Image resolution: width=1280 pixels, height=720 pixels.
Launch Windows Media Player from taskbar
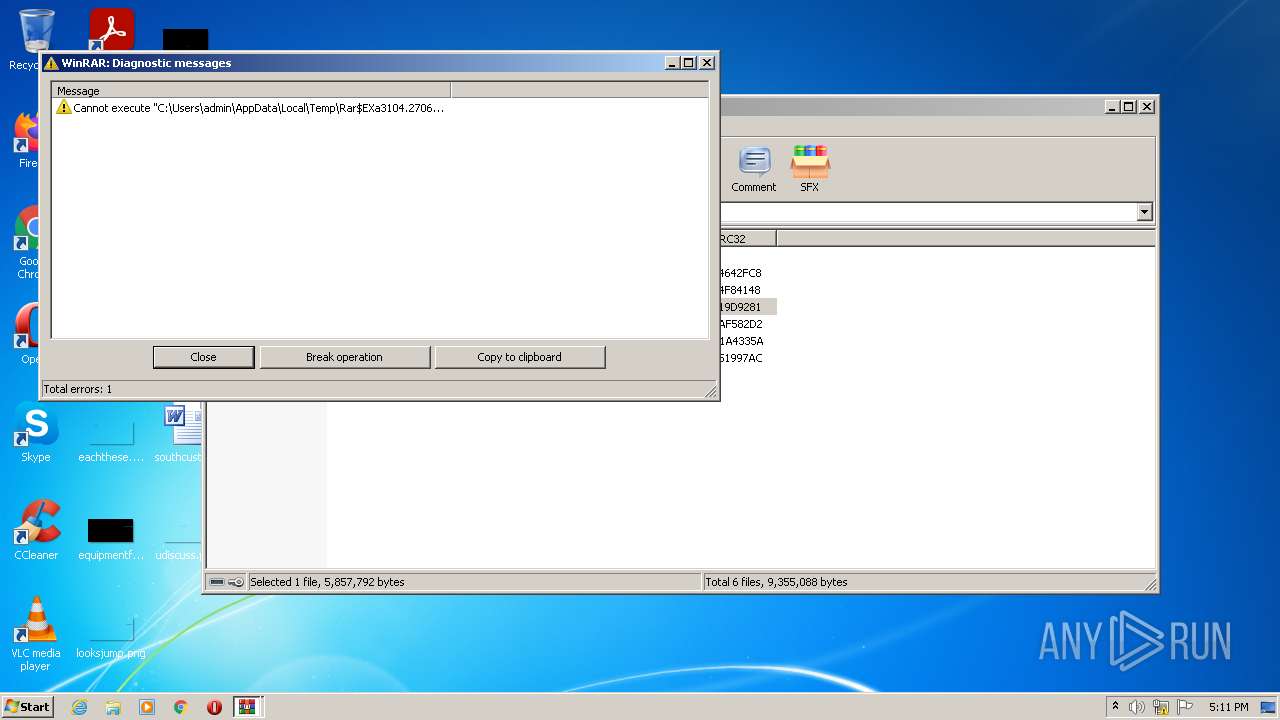tap(147, 707)
